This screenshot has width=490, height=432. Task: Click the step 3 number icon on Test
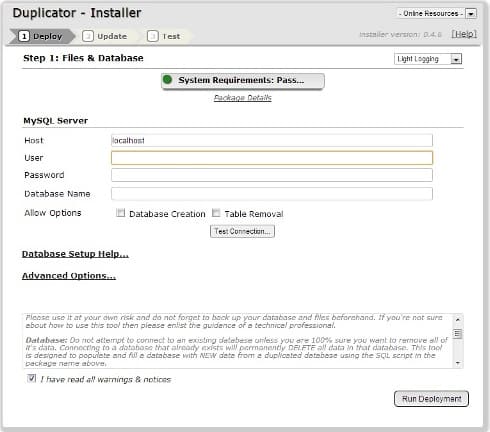(152, 36)
